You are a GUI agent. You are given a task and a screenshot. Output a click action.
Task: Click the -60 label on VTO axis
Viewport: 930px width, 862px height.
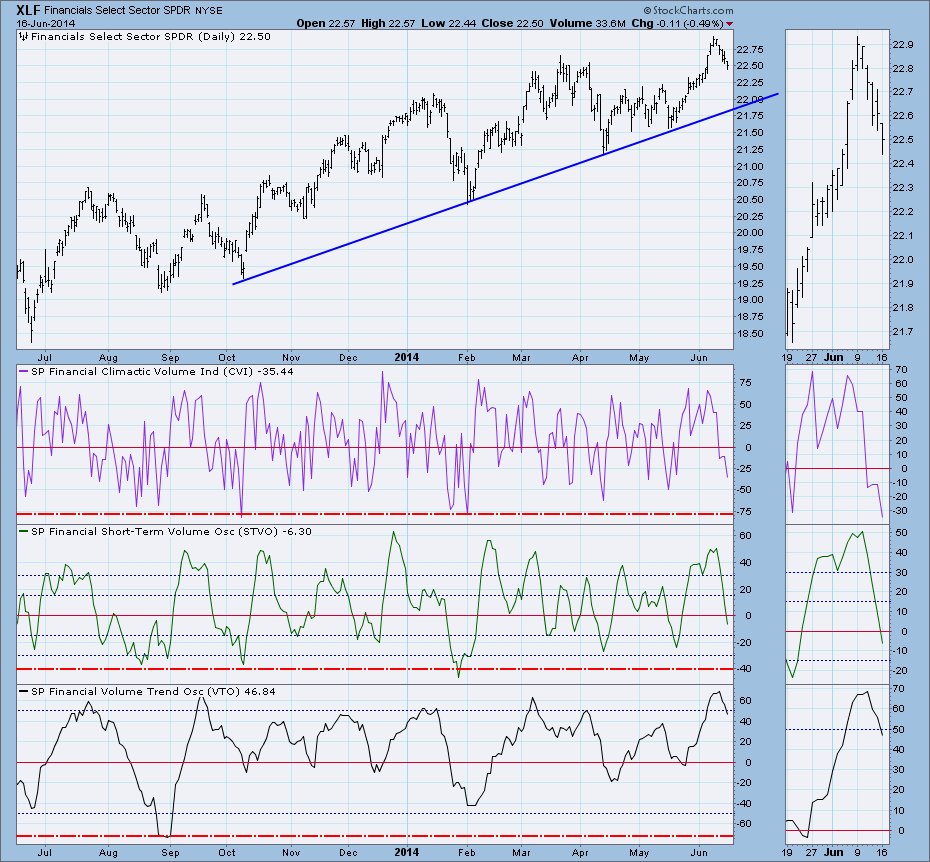(x=745, y=824)
